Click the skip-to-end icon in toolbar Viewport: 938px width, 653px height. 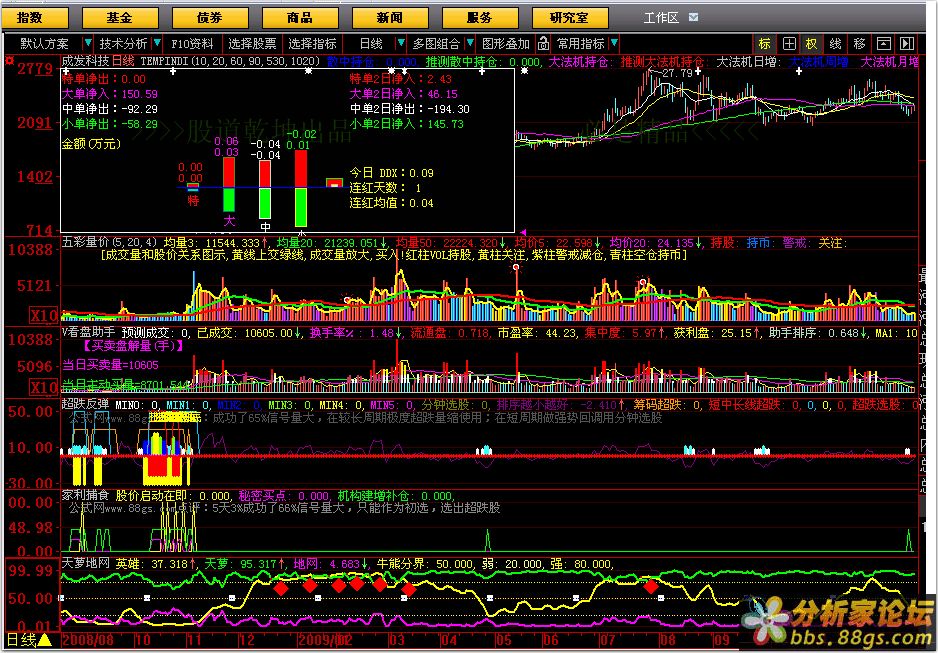point(907,44)
